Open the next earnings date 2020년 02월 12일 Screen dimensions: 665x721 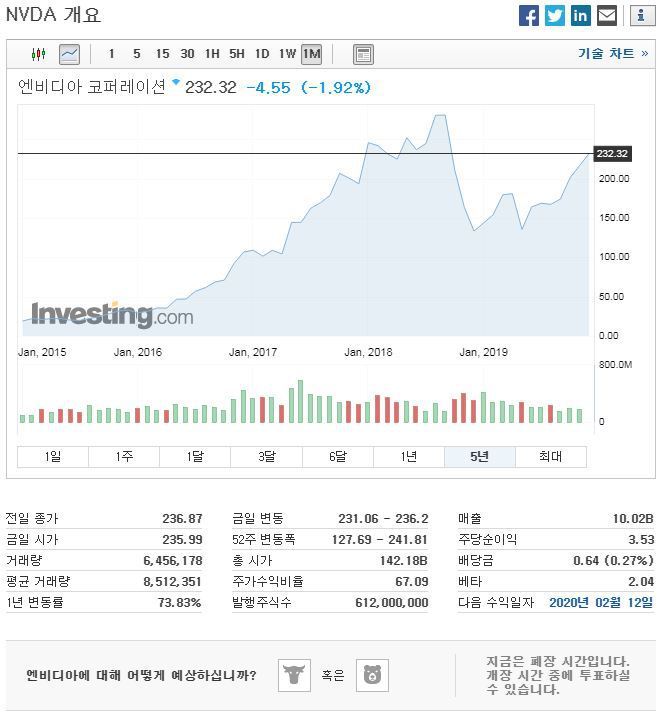[x=601, y=602]
